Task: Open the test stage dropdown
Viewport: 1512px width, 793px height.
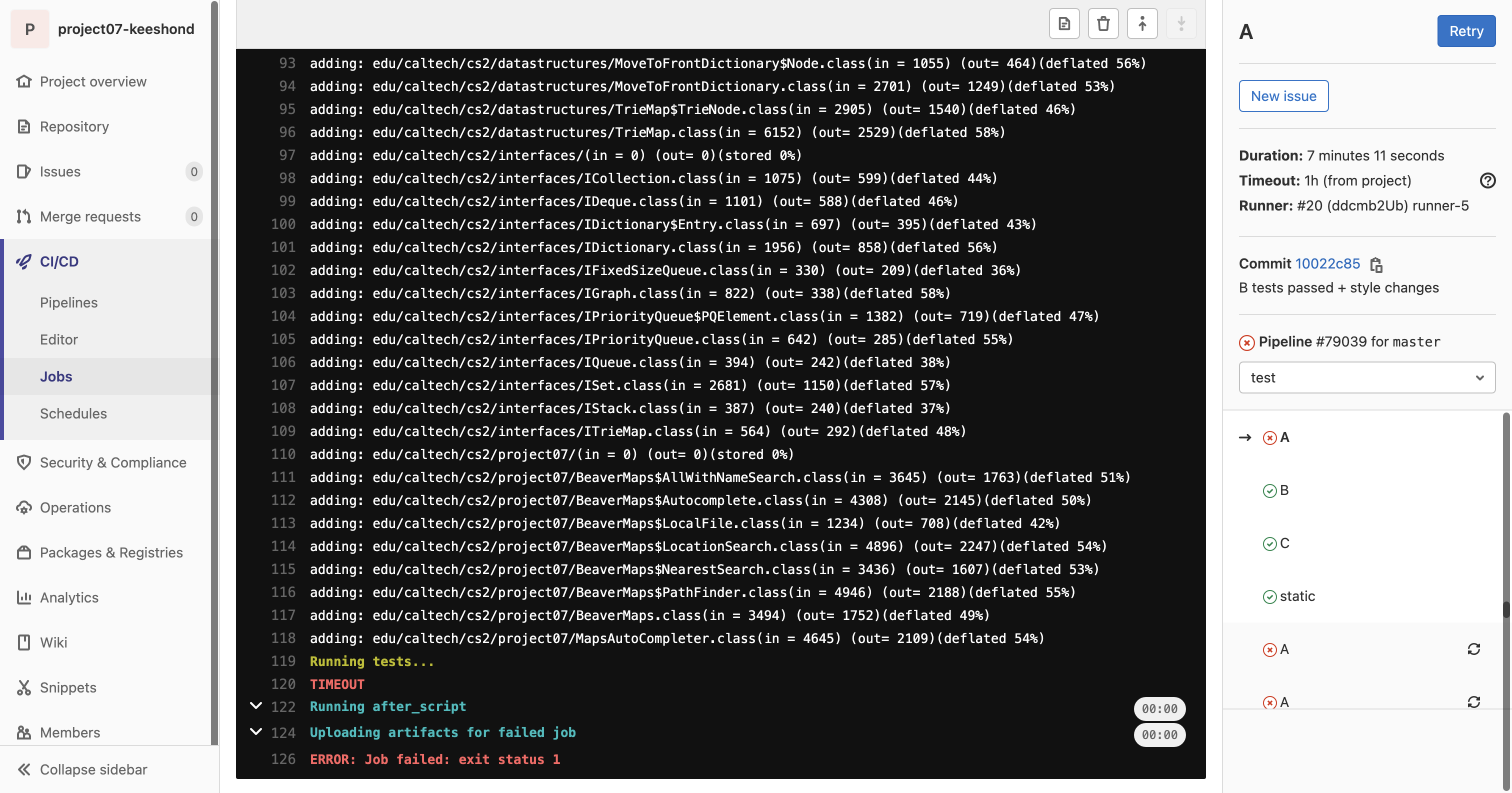Action: click(x=1366, y=377)
